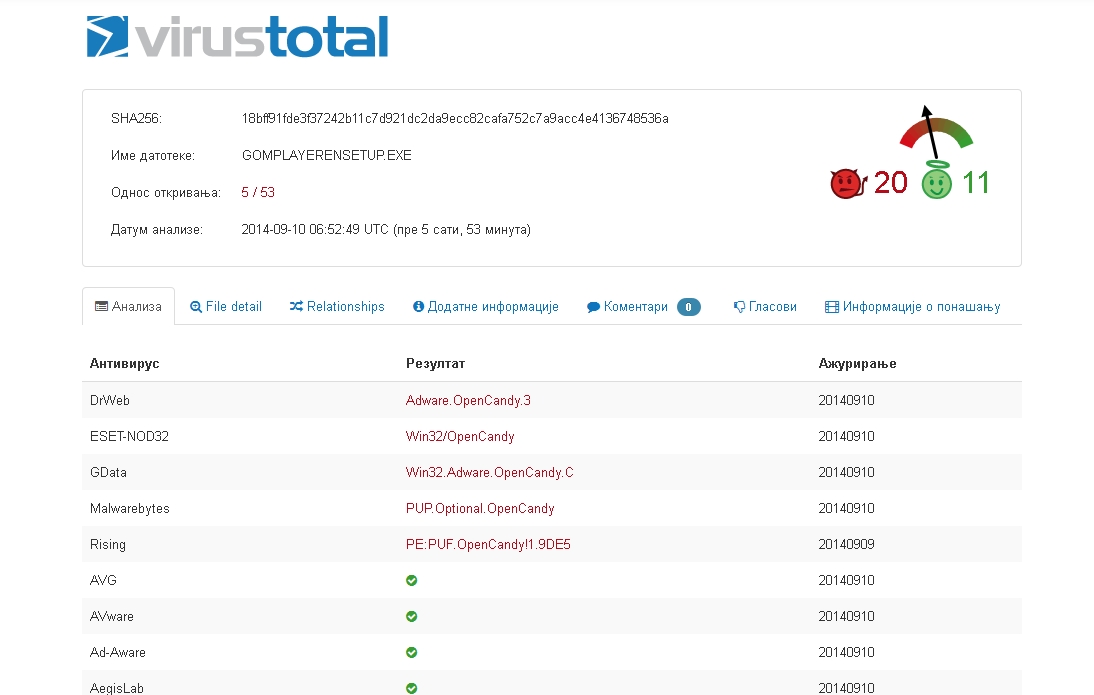This screenshot has width=1094, height=695.
Task: Open the Гласови tab
Action: pos(765,306)
